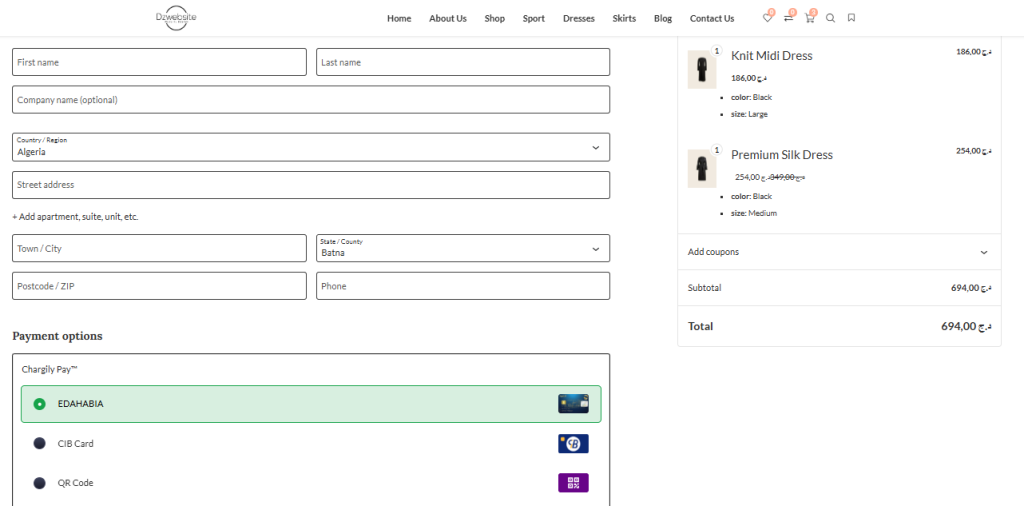The width and height of the screenshot is (1024, 506).
Task: Open the shopping cart icon
Action: [809, 18]
